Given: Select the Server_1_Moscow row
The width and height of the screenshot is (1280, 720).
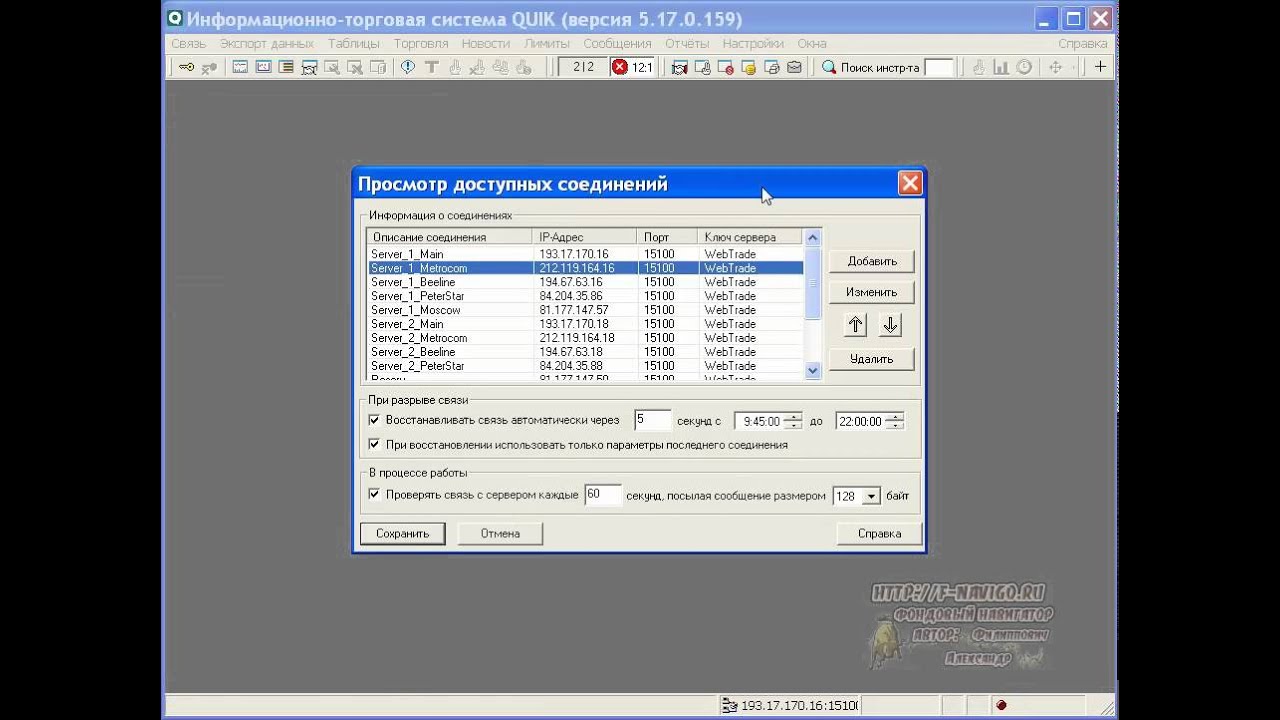Looking at the screenshot, I should [x=585, y=310].
